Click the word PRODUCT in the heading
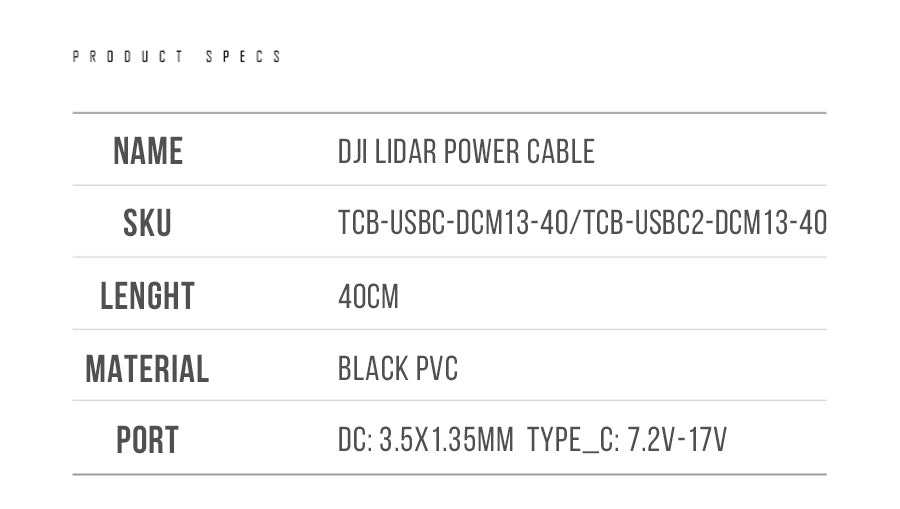 [128, 57]
